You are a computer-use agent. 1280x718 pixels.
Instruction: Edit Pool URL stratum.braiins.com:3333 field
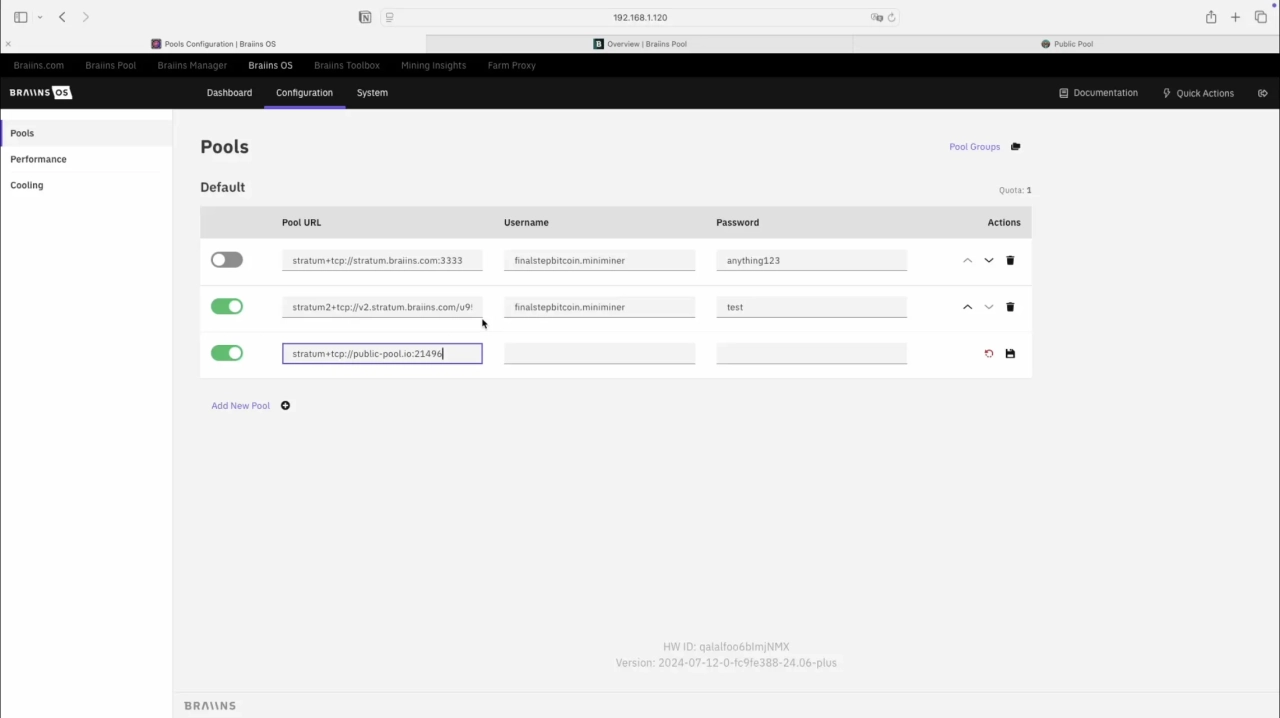click(x=382, y=260)
